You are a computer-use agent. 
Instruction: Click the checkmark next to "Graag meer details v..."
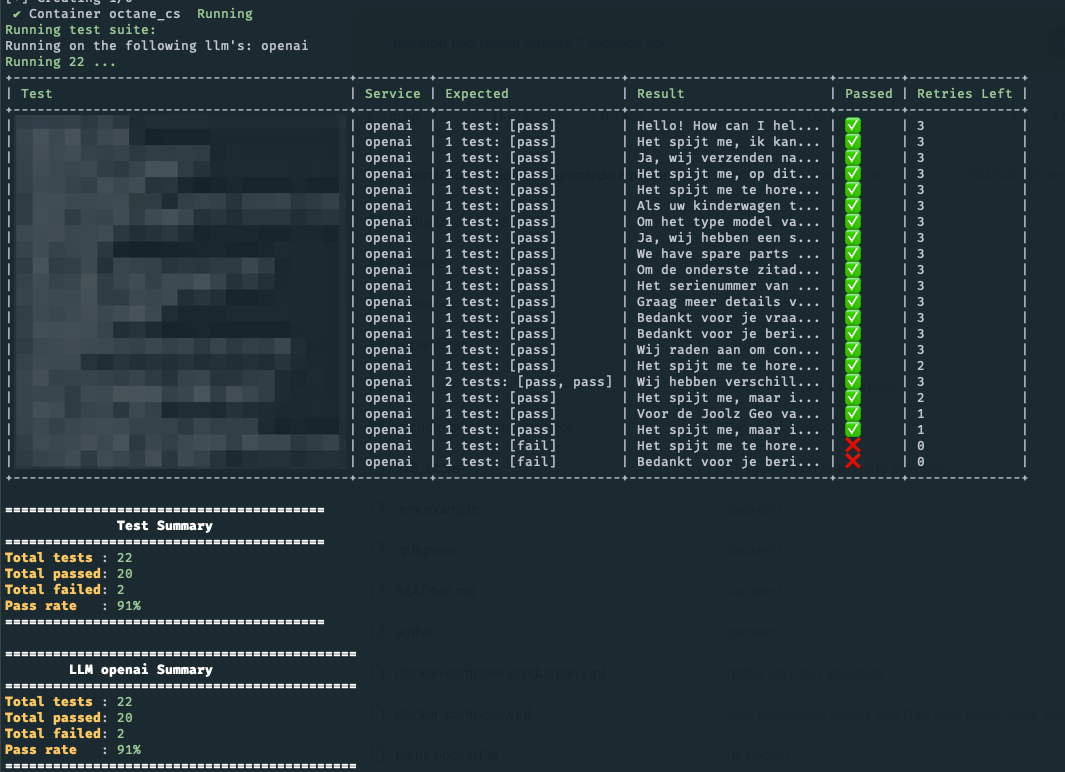point(853,302)
